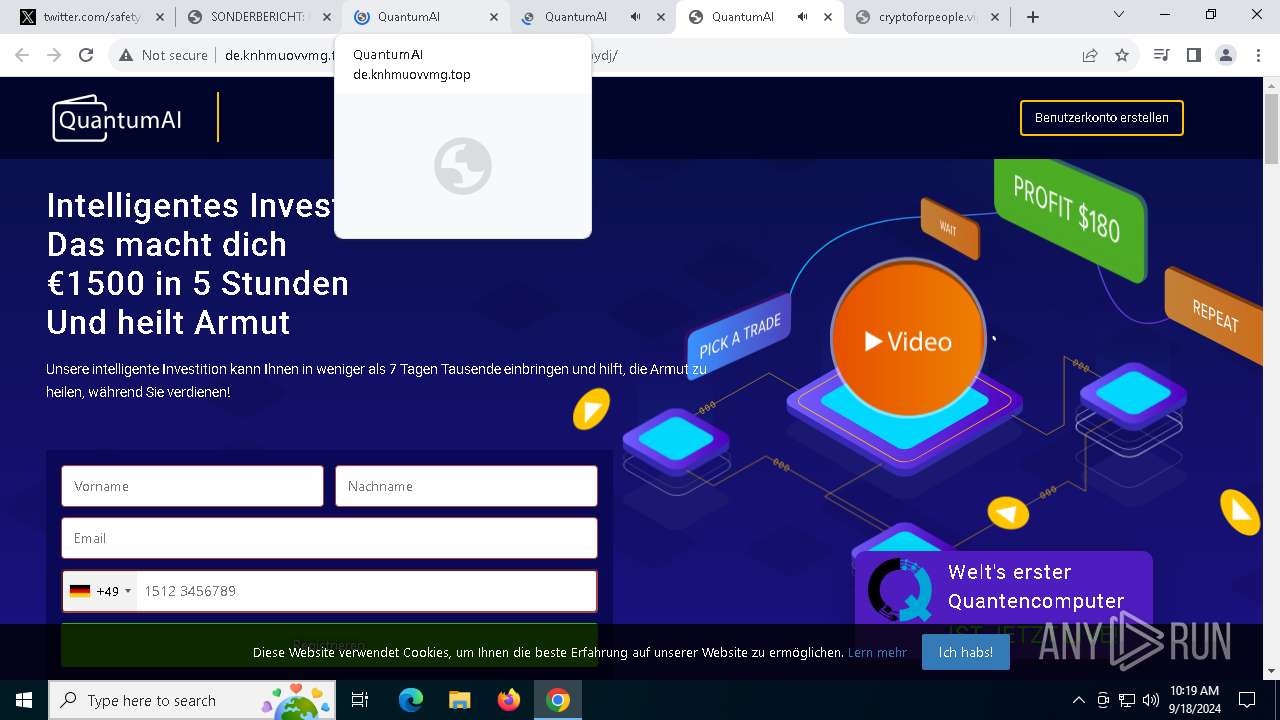Open the tab search chevron
The image size is (1280, 720).
[x=1119, y=15]
